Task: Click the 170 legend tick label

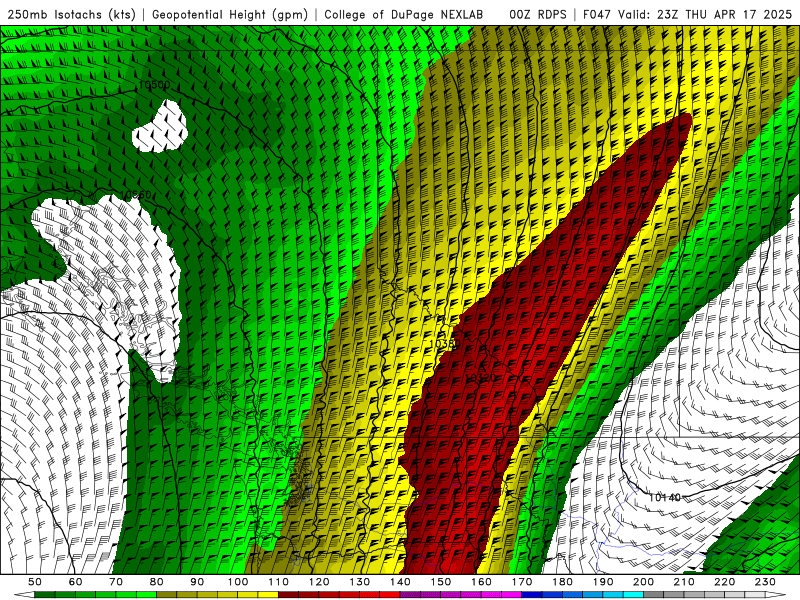Action: click(522, 582)
